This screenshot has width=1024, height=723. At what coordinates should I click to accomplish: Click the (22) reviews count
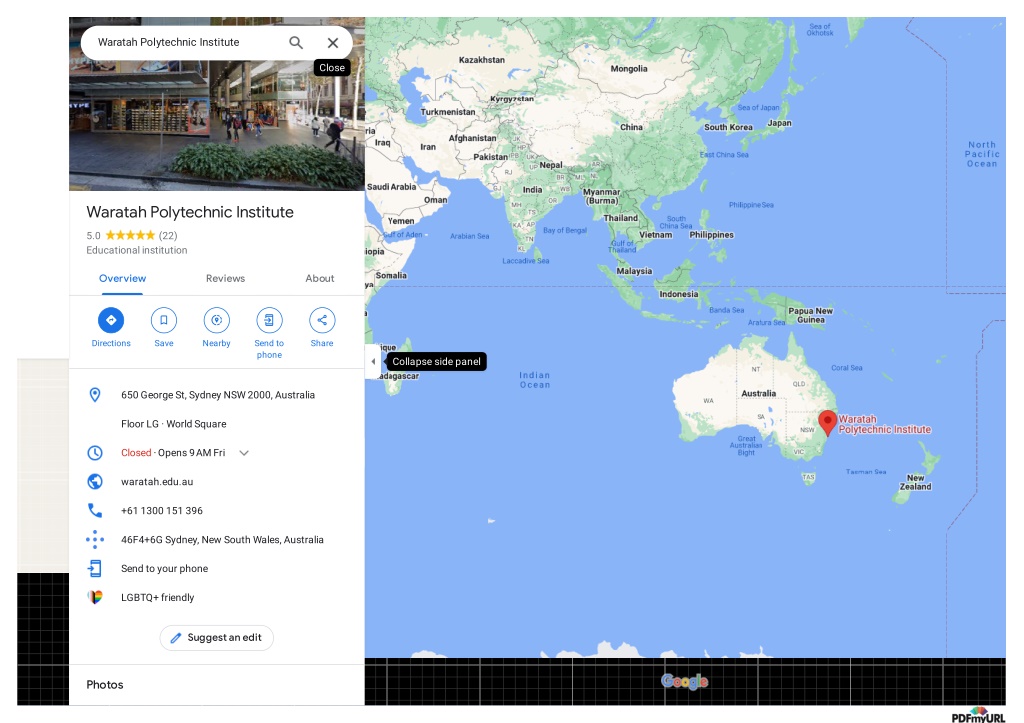pos(168,235)
